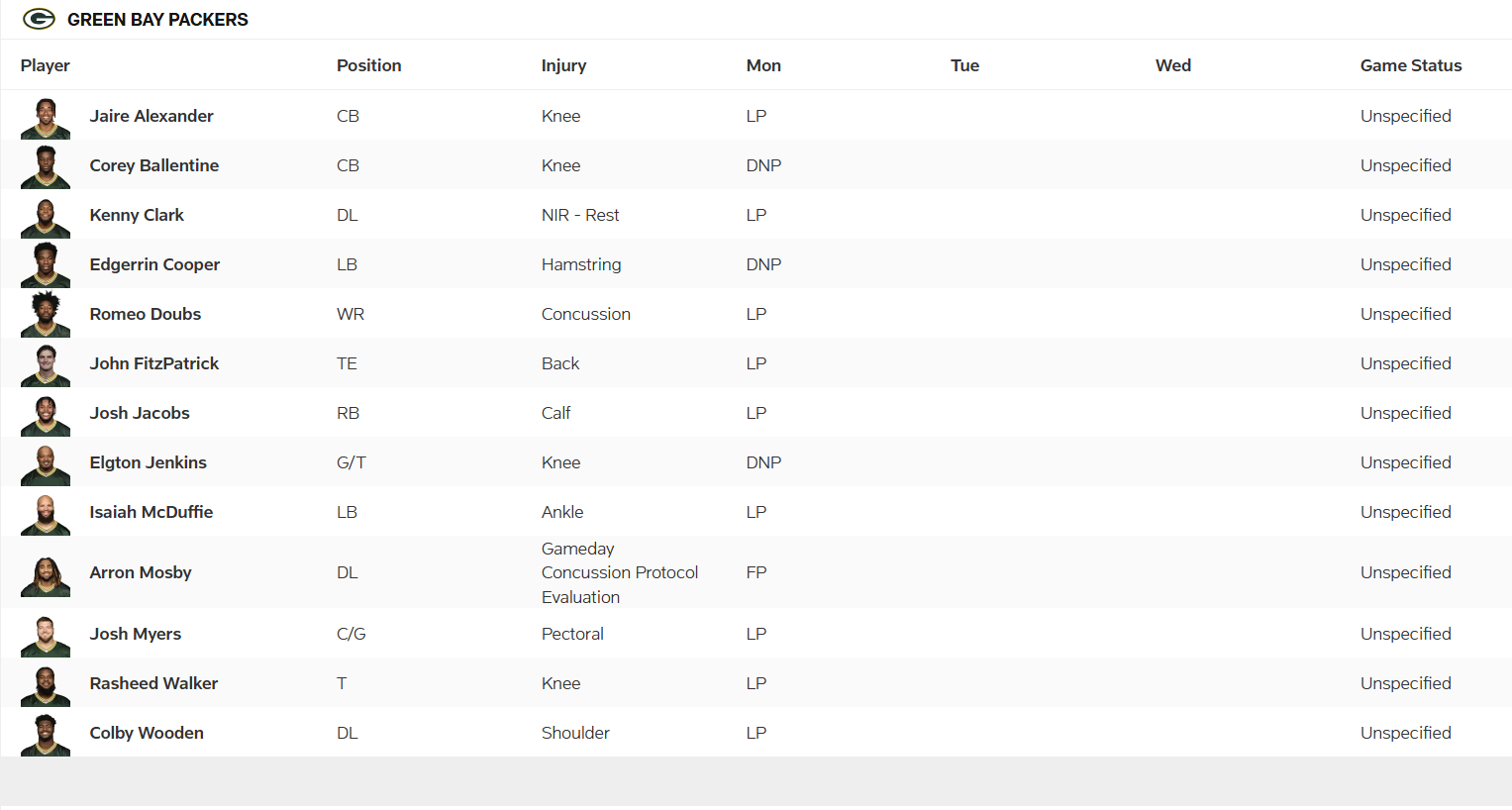Select Colby Wooden's headshot photo
Image resolution: width=1512 pixels, height=810 pixels.
click(x=46, y=735)
